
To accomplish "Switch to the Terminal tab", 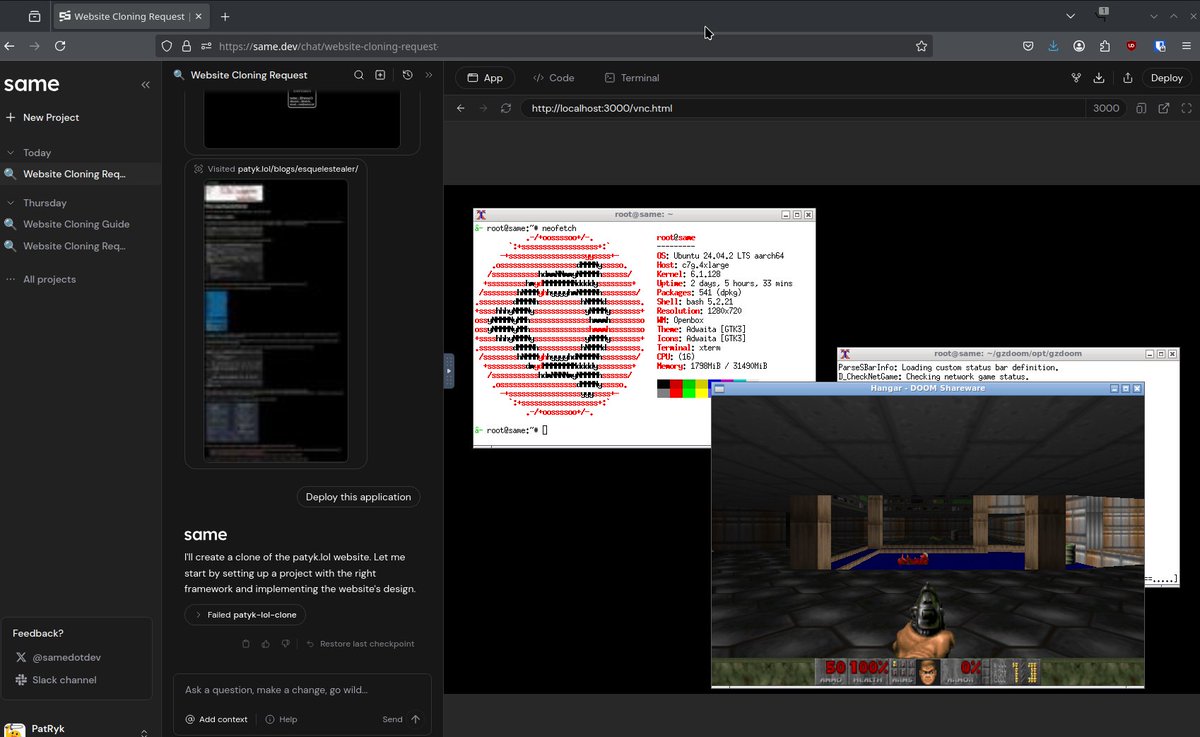I will (x=632, y=78).
